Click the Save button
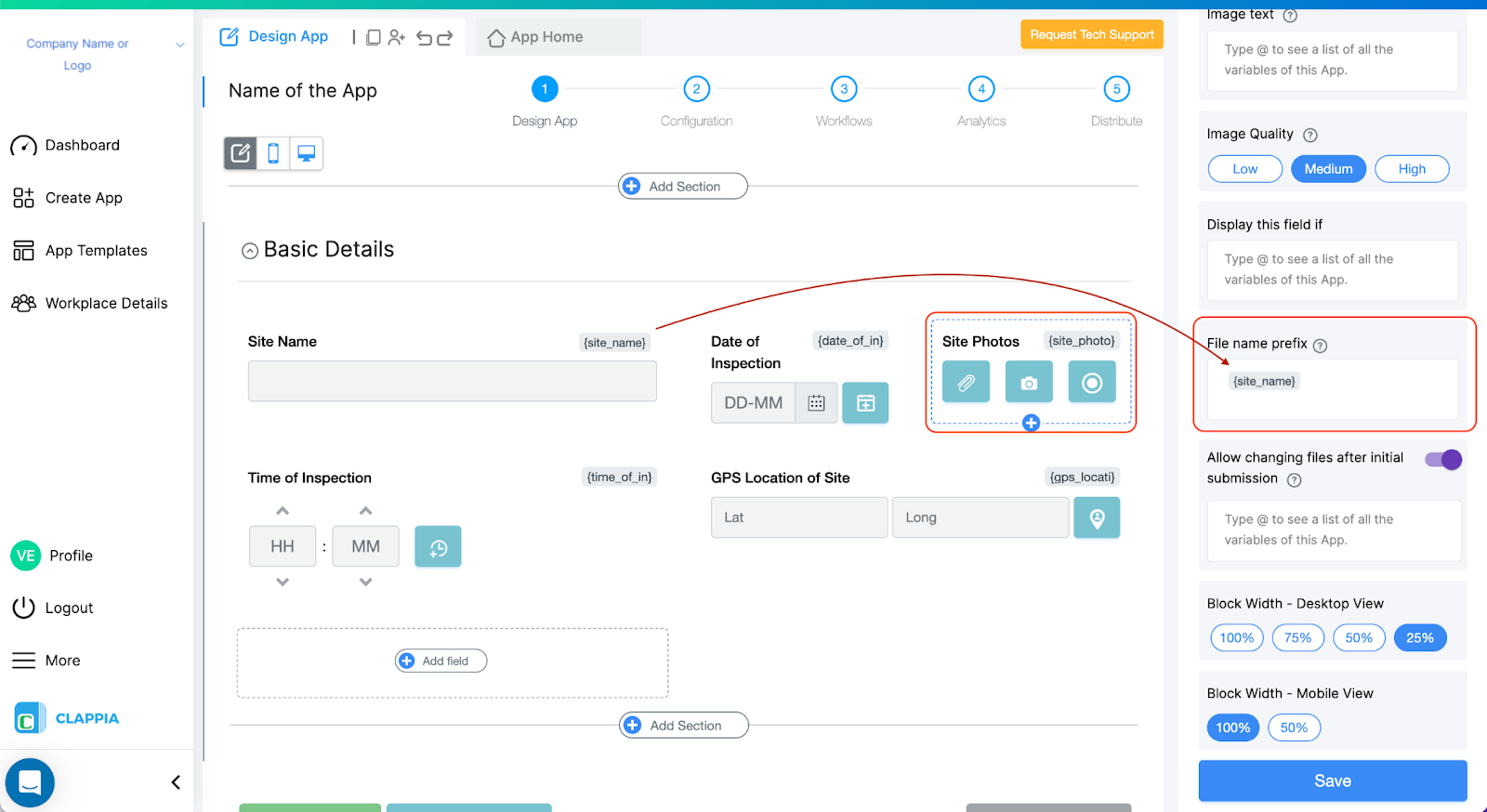The width and height of the screenshot is (1487, 812). (1333, 781)
